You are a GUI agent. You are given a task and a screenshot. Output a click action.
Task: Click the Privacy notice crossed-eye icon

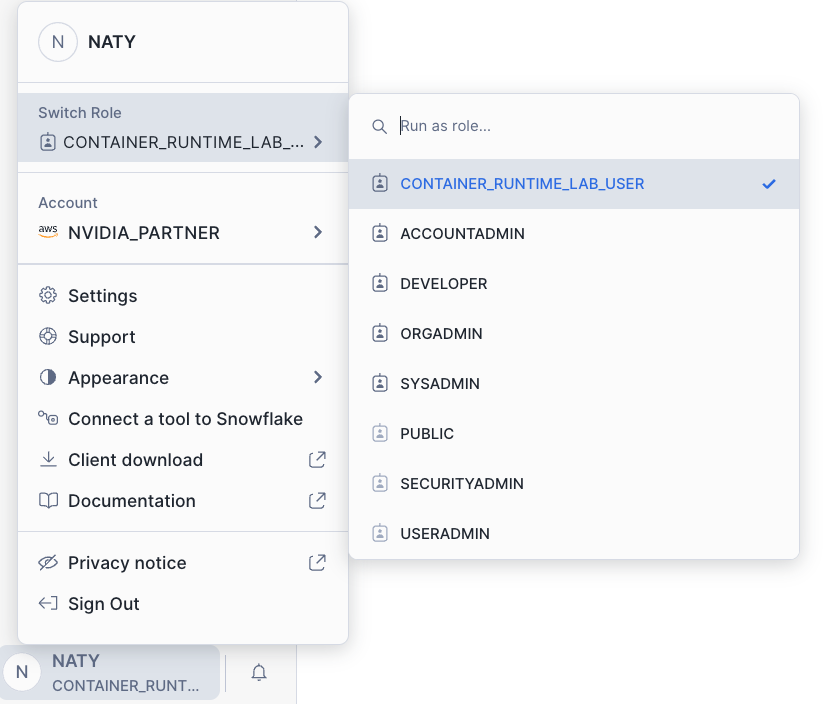(x=48, y=563)
